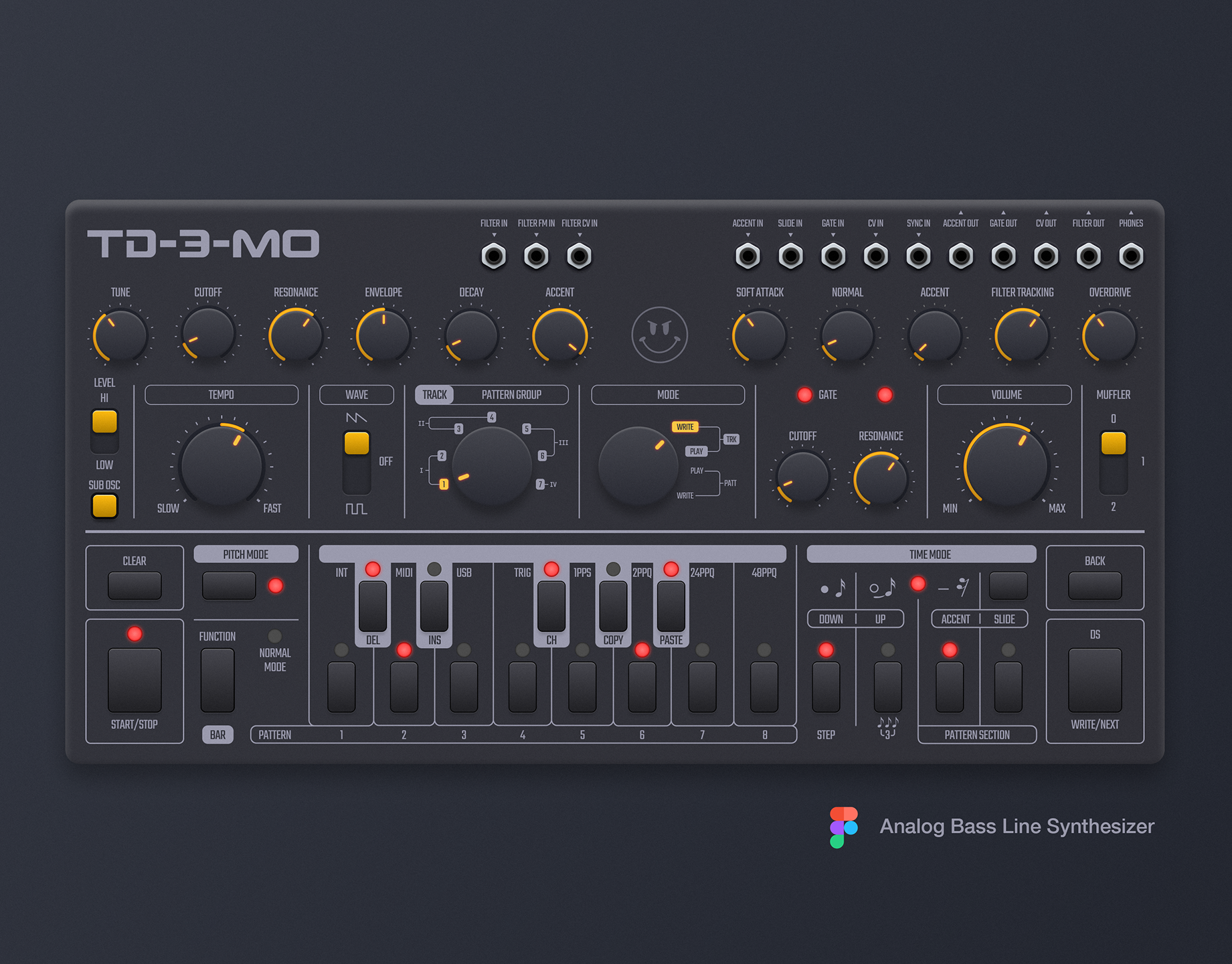Click the PATTERN GROUP selector knob
1232x964 pixels.
492,467
